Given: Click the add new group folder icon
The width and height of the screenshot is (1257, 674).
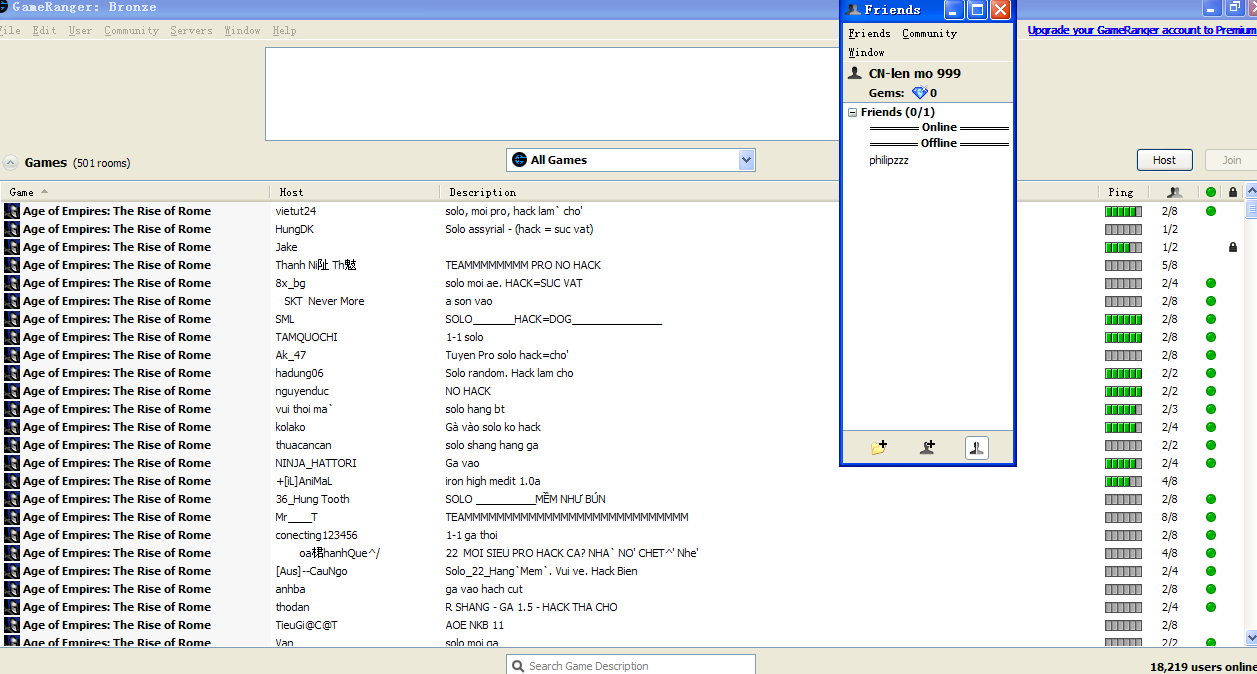Looking at the screenshot, I should (x=878, y=447).
